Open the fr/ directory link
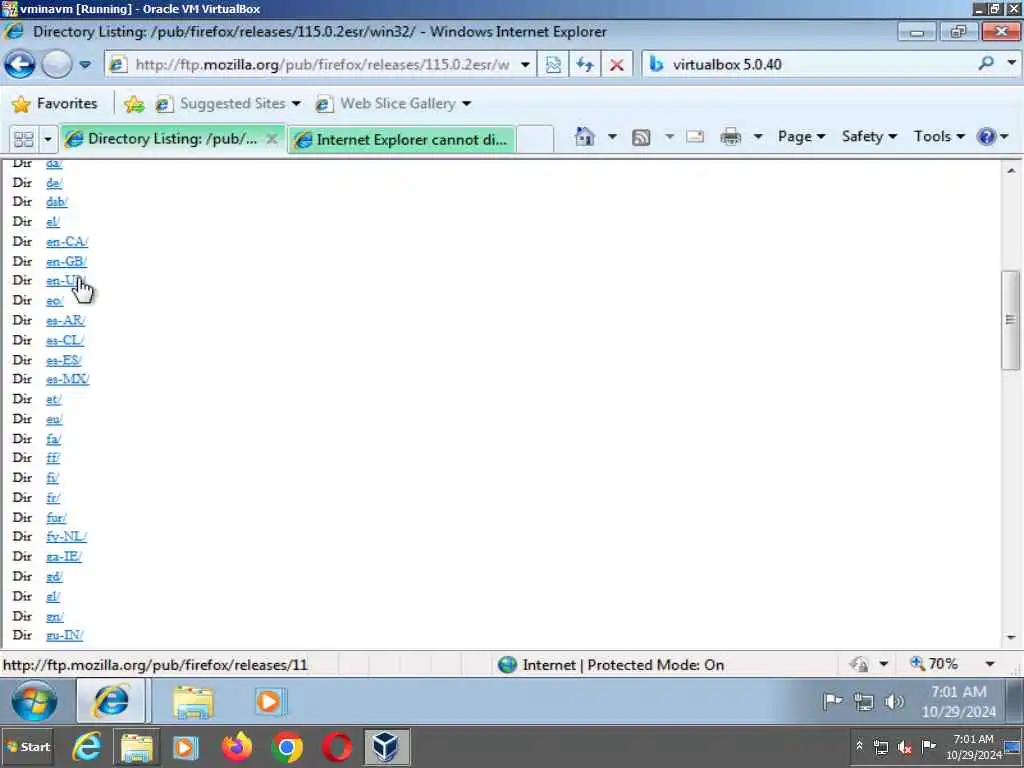Image resolution: width=1024 pixels, height=768 pixels. (x=53, y=498)
